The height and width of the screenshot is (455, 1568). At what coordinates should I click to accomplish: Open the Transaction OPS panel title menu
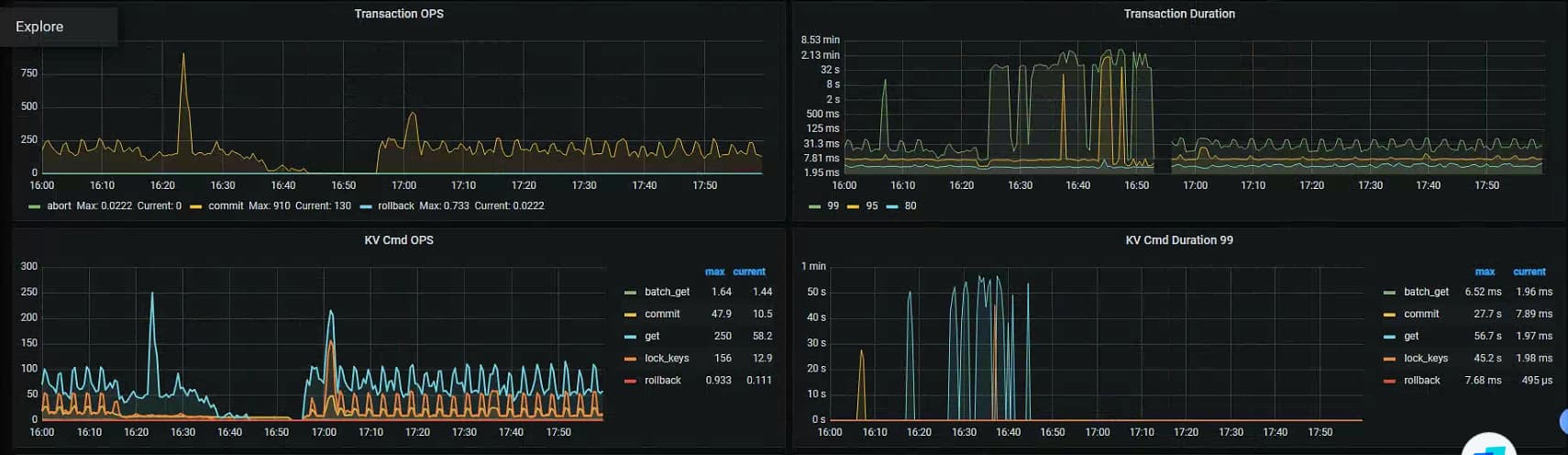click(399, 14)
